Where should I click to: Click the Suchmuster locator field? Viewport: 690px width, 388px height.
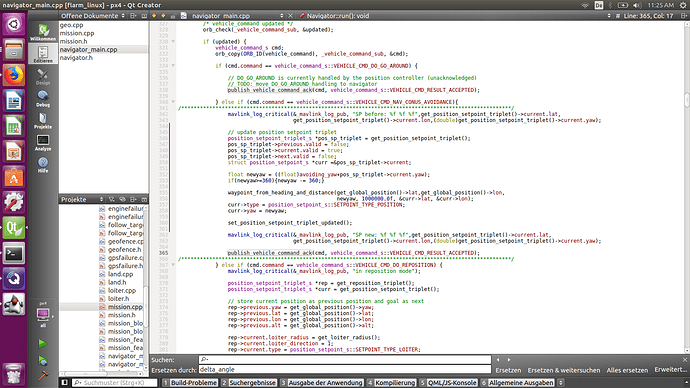click(x=115, y=383)
